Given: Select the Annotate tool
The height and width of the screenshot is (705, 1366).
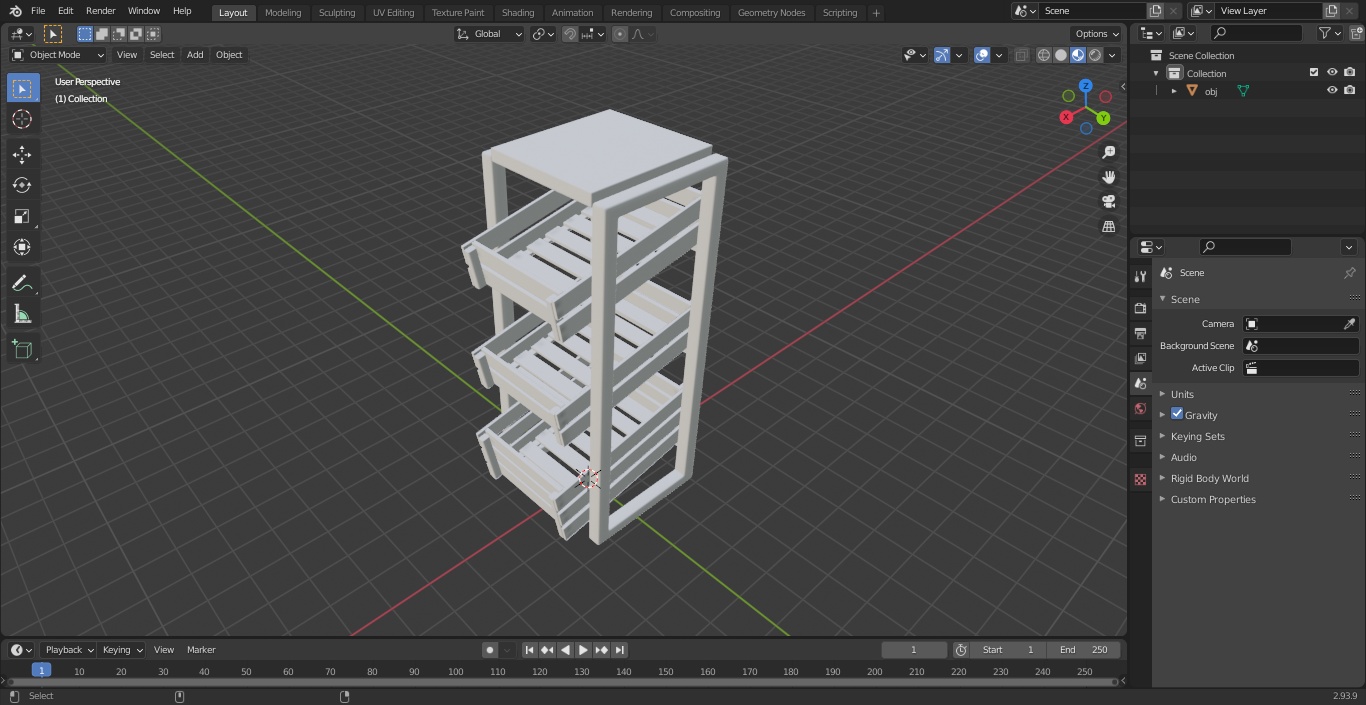Looking at the screenshot, I should (22, 284).
